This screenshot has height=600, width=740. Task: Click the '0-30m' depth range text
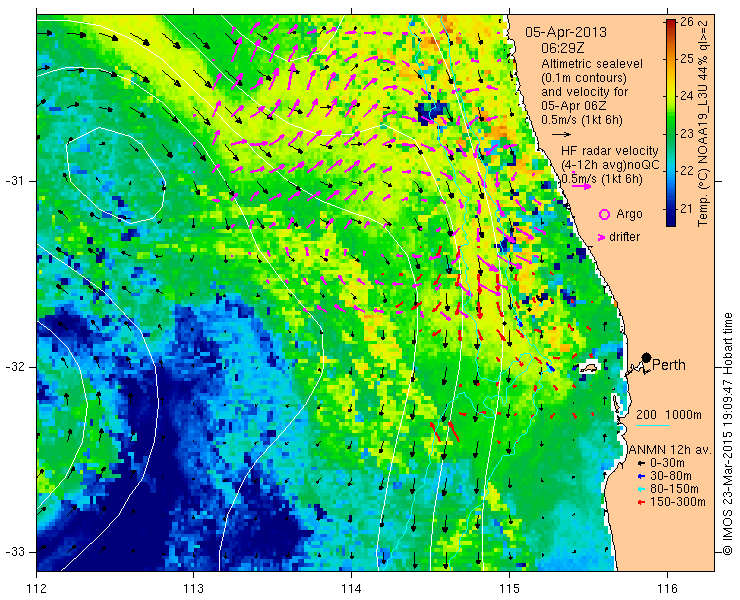(667, 463)
